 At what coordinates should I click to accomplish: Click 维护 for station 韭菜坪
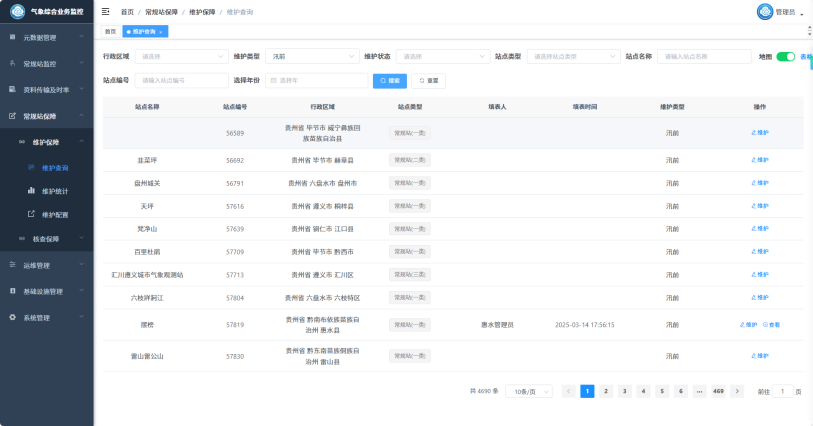(760, 160)
